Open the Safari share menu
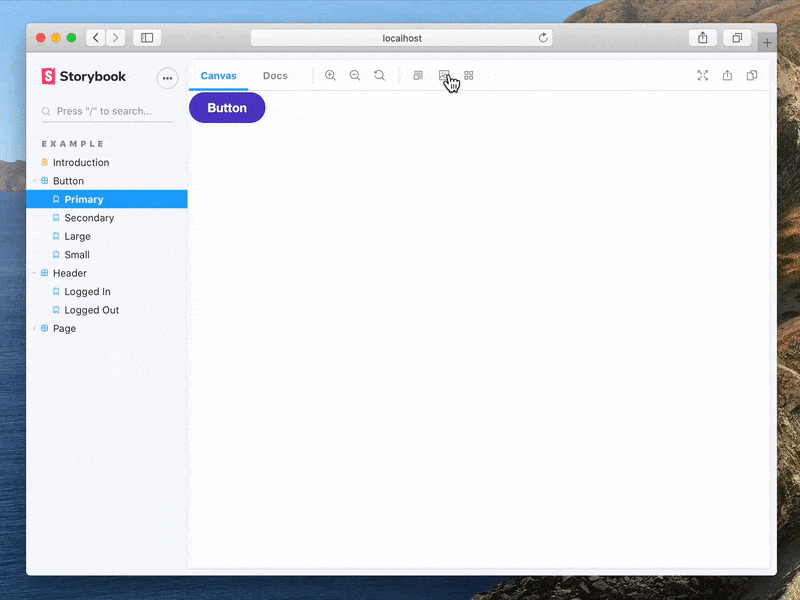The image size is (800, 600). 703,38
